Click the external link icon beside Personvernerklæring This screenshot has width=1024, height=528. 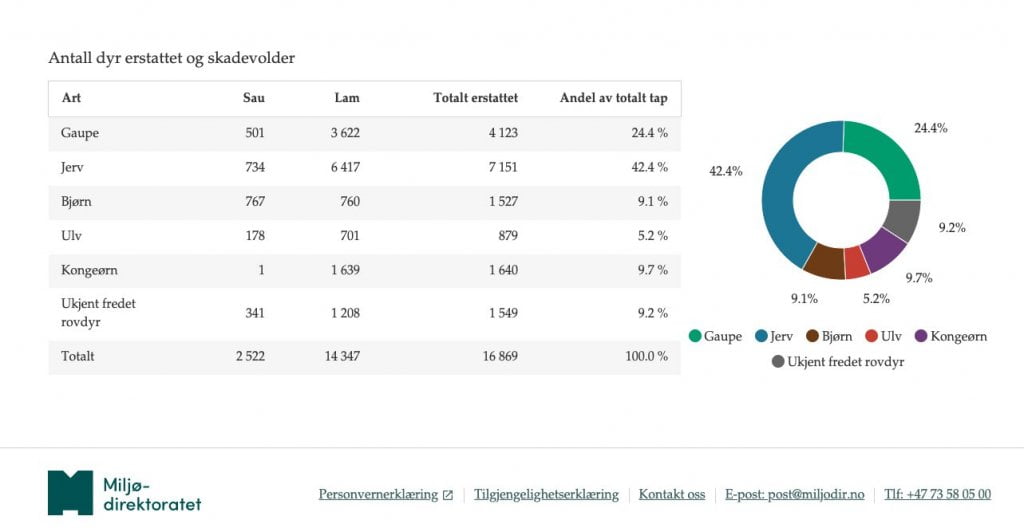coord(448,495)
